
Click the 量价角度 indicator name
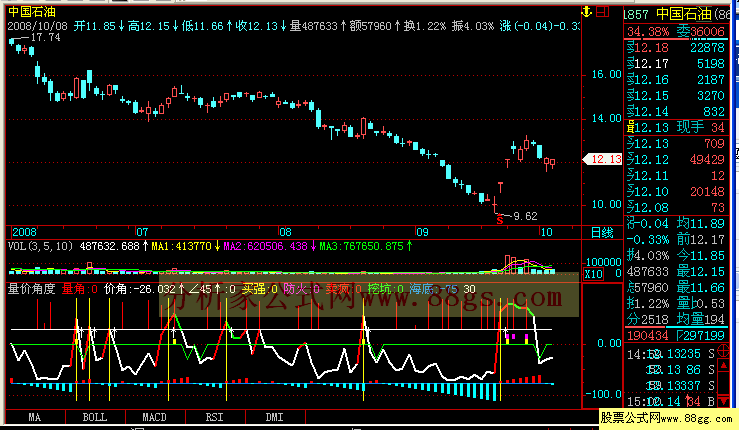(x=32, y=289)
